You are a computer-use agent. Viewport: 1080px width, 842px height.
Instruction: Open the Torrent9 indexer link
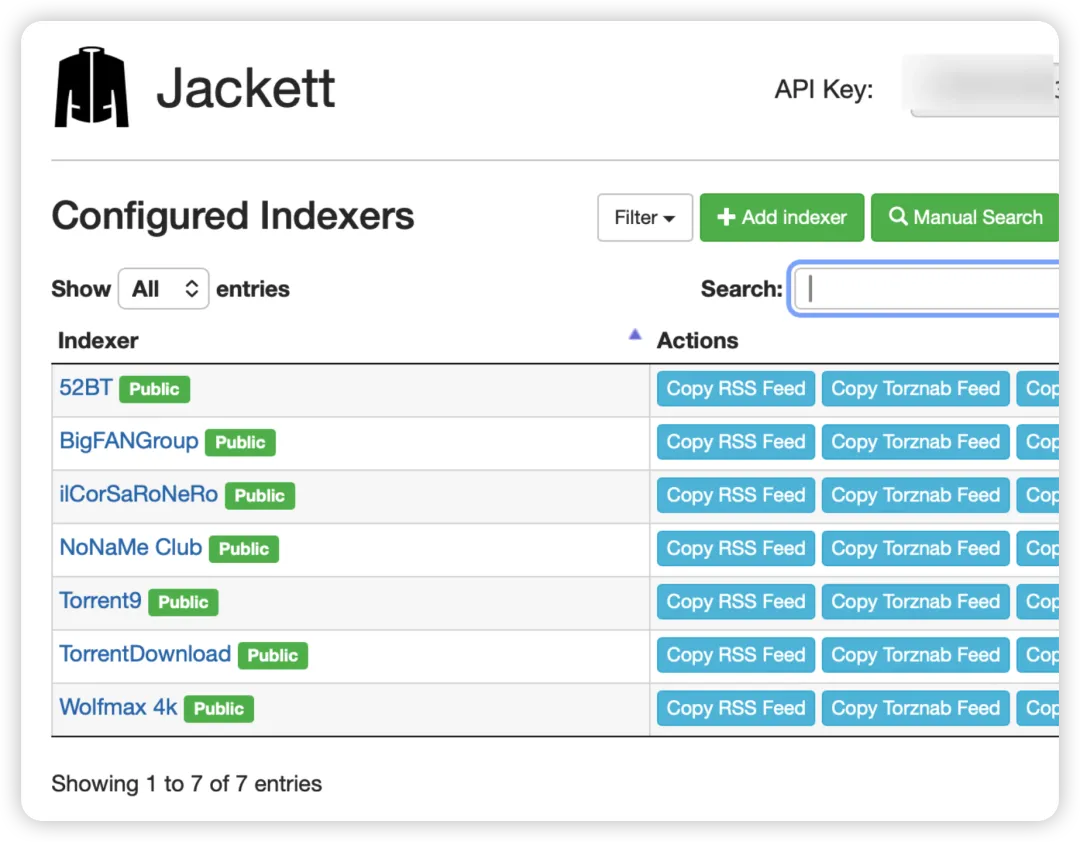100,600
